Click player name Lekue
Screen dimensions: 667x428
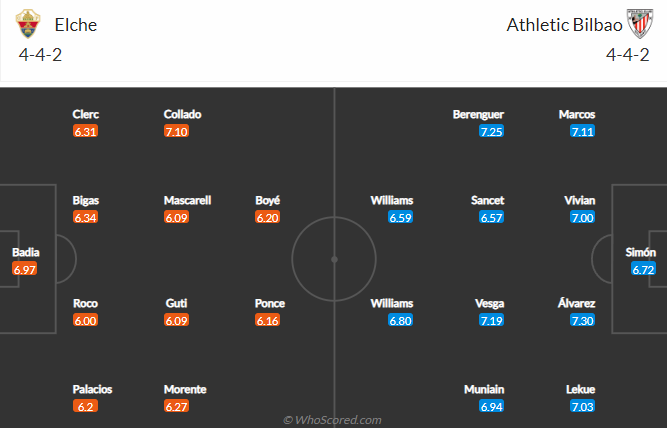tap(580, 389)
